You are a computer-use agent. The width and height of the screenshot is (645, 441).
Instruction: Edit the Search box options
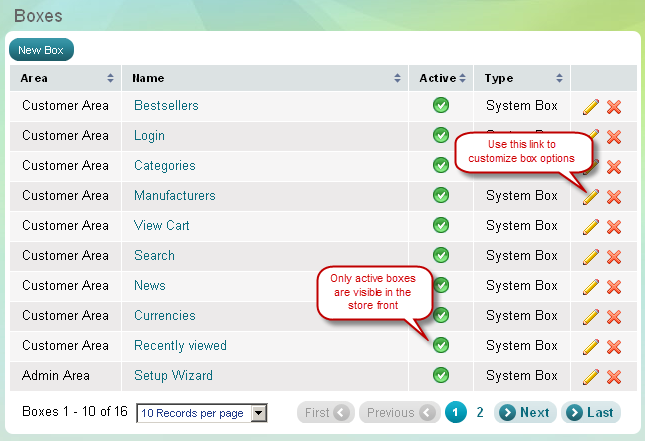click(591, 257)
